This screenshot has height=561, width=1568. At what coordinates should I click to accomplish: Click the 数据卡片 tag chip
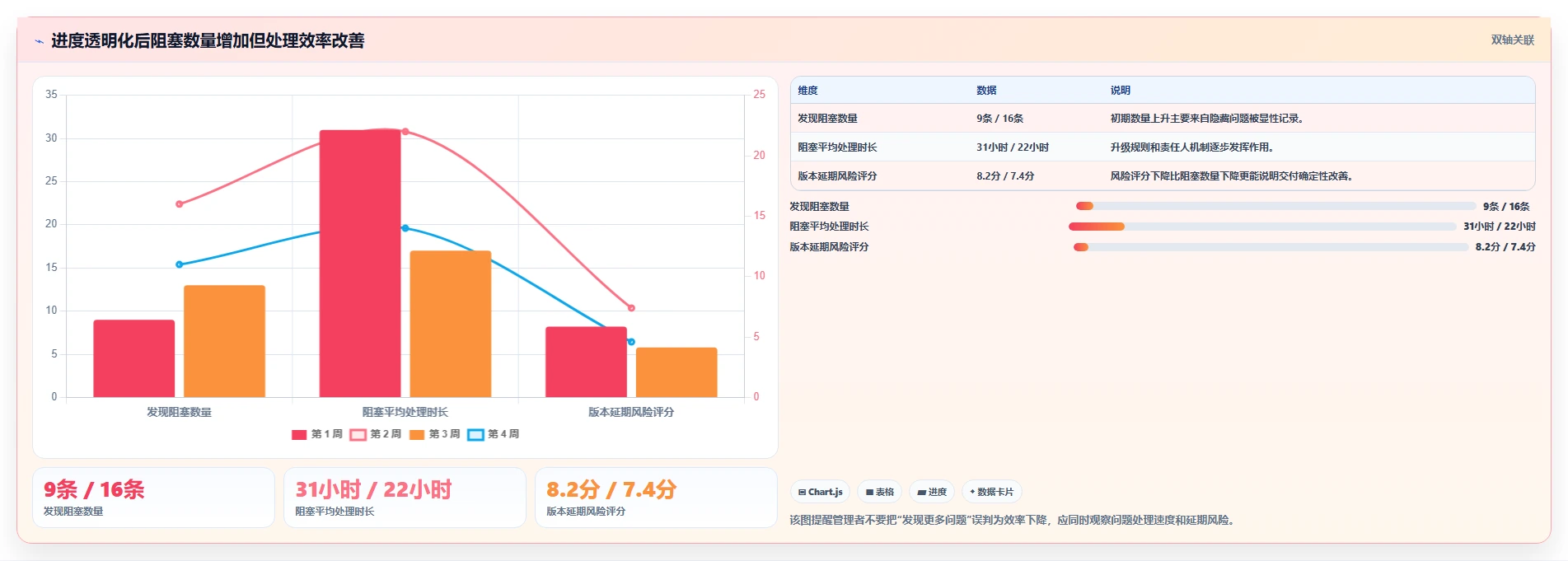(x=992, y=492)
